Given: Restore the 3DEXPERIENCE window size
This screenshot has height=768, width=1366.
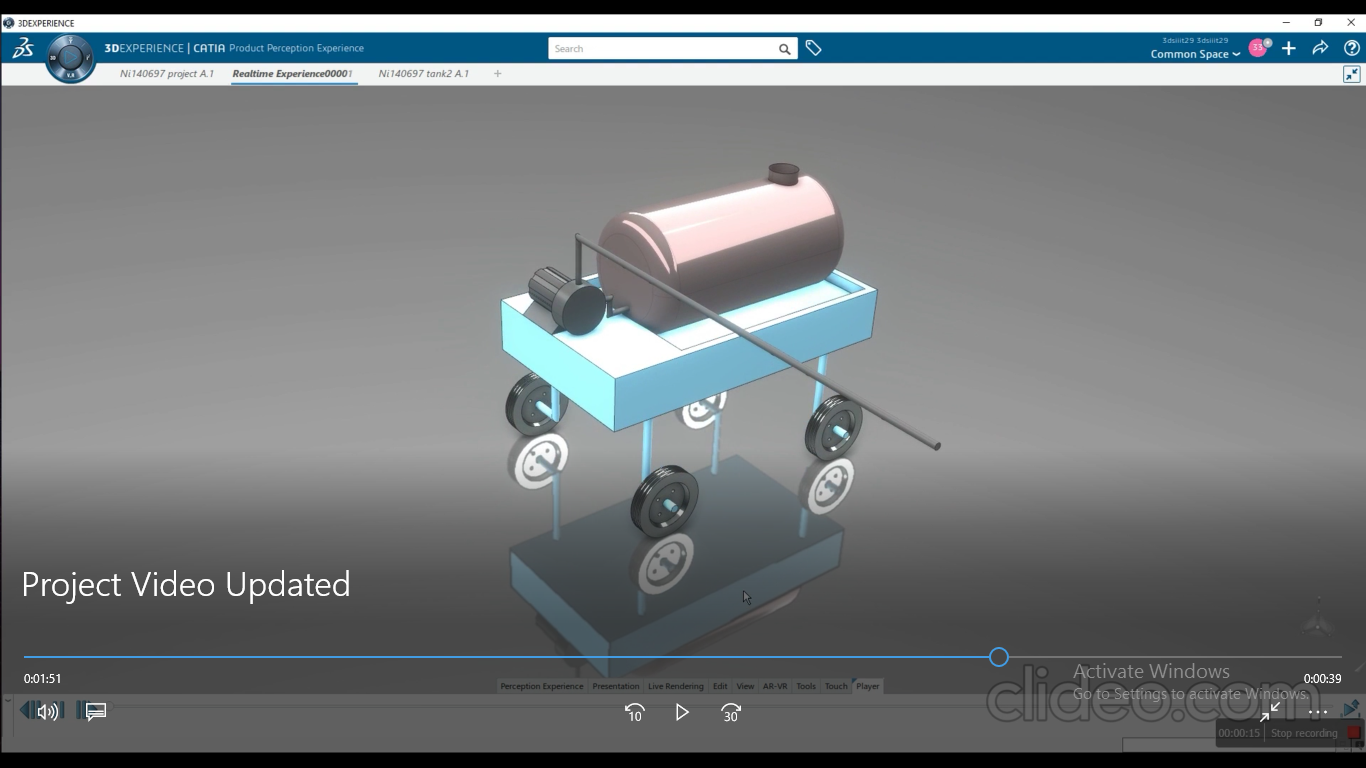Looking at the screenshot, I should coord(1318,22).
